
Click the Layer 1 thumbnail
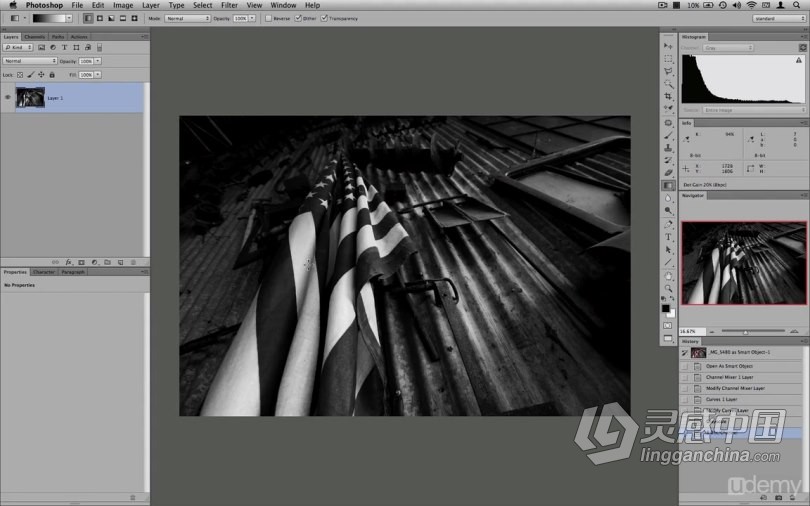pos(30,97)
